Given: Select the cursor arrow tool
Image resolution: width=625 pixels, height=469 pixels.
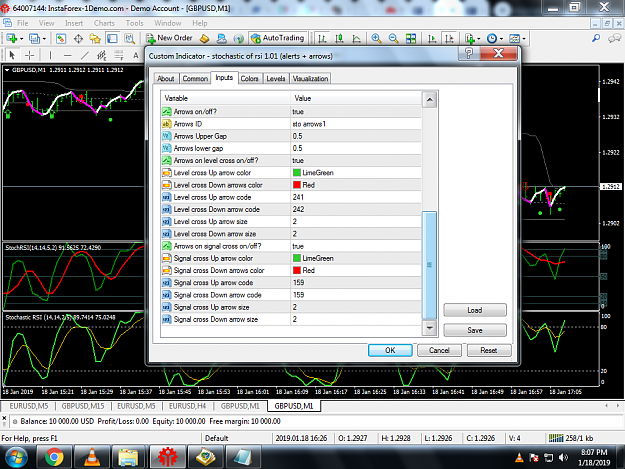Looking at the screenshot, I should 12,55.
